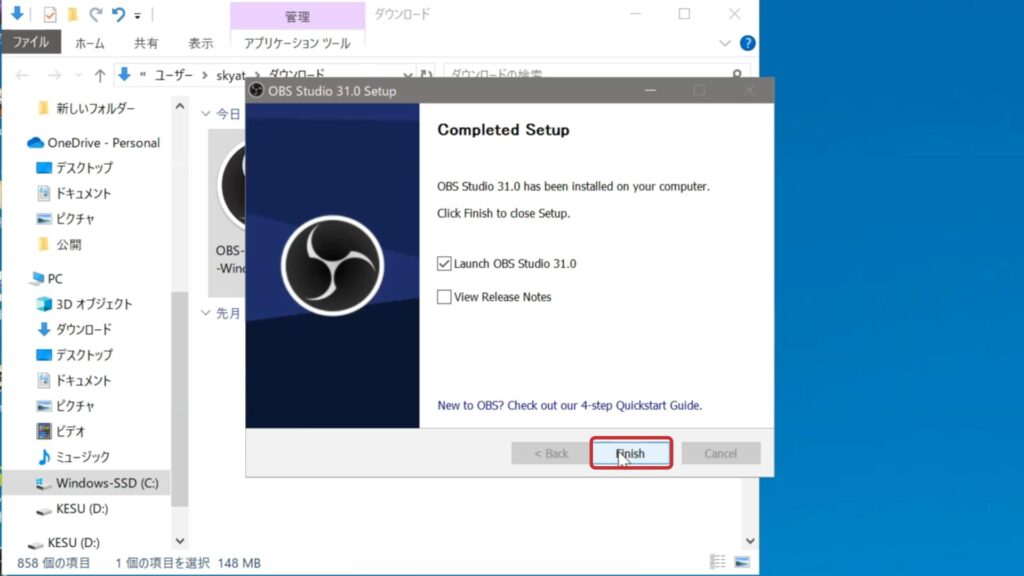This screenshot has height=576, width=1024.
Task: Click the redo icon in quick access toolbar
Action: pos(96,15)
